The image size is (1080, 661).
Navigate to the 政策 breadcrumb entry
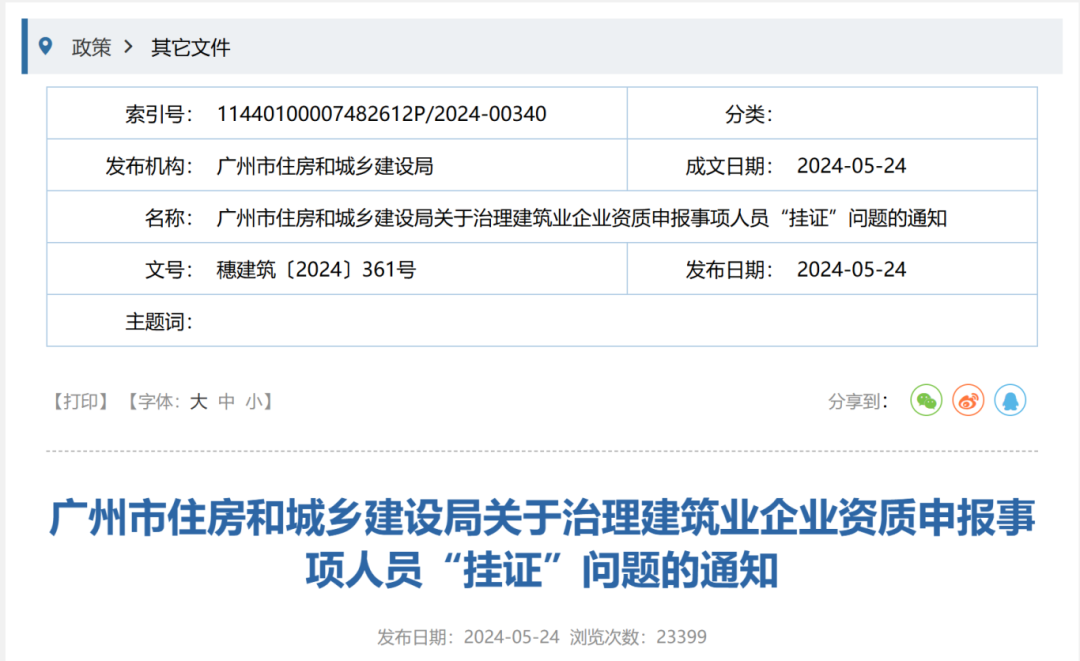tap(90, 46)
